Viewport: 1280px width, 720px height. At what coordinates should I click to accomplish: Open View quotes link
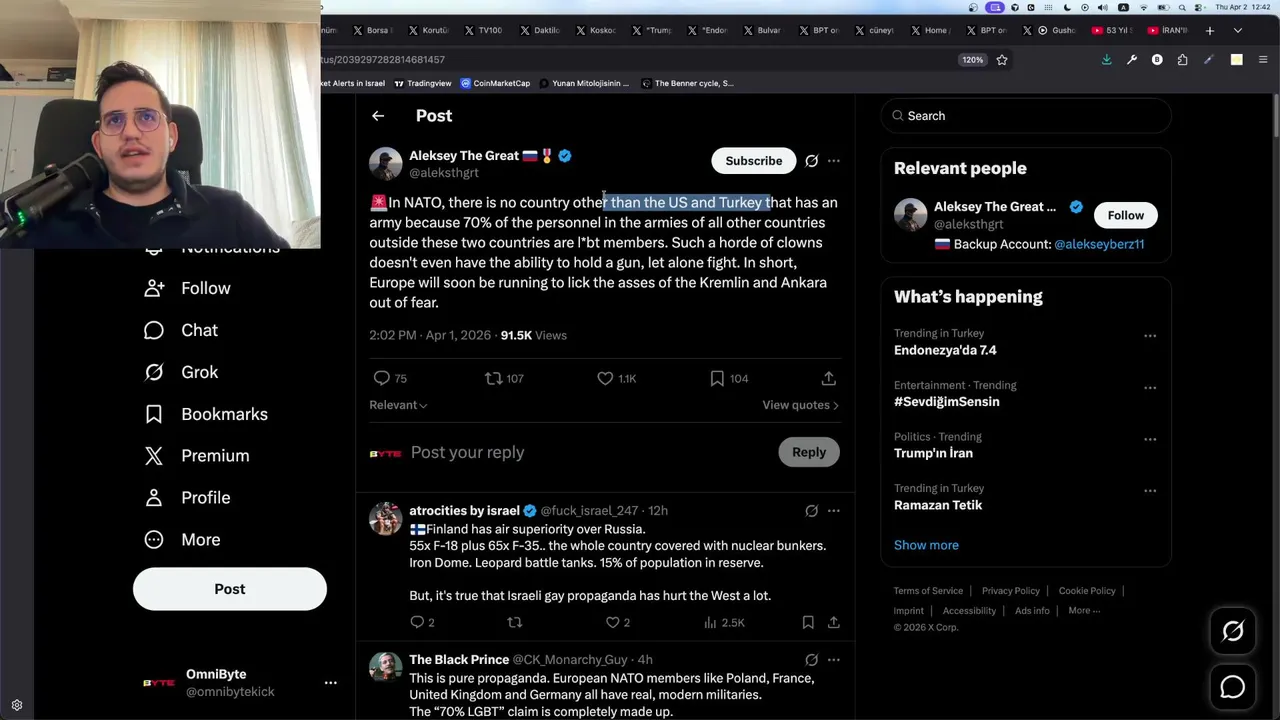801,405
